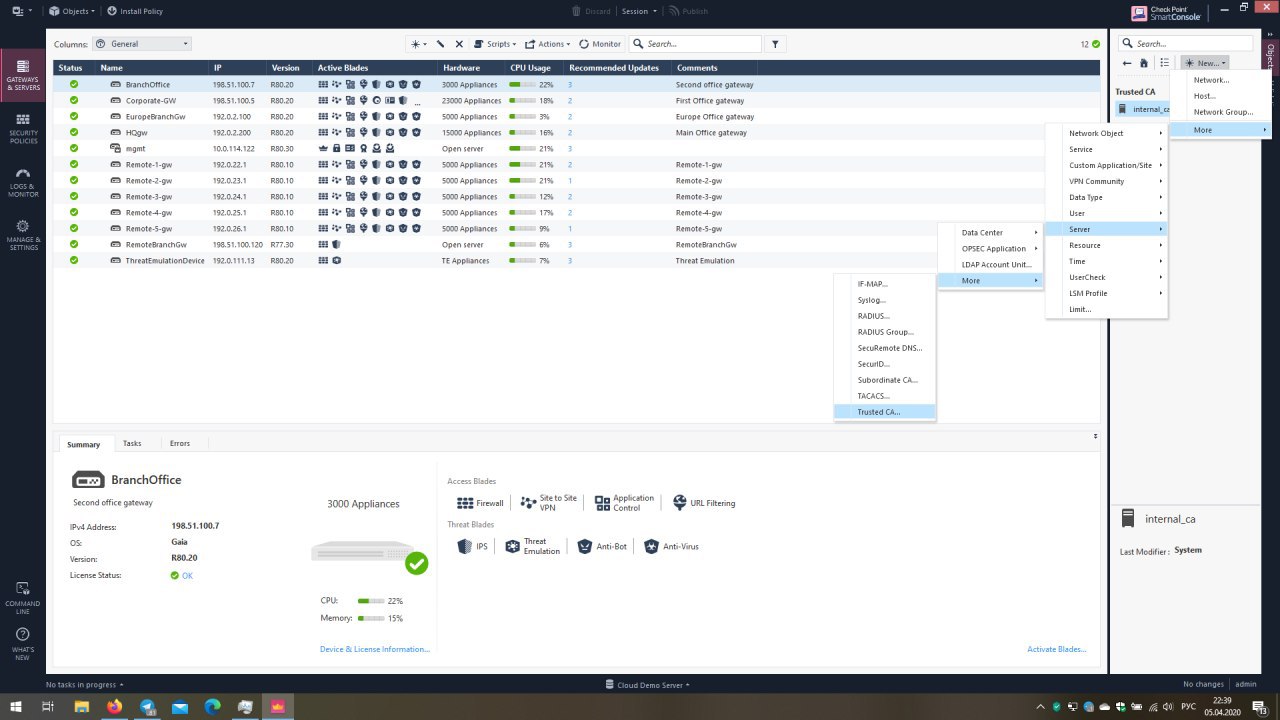Collapse the bottom summary pane arrow
The image size is (1280, 720).
point(1095,436)
